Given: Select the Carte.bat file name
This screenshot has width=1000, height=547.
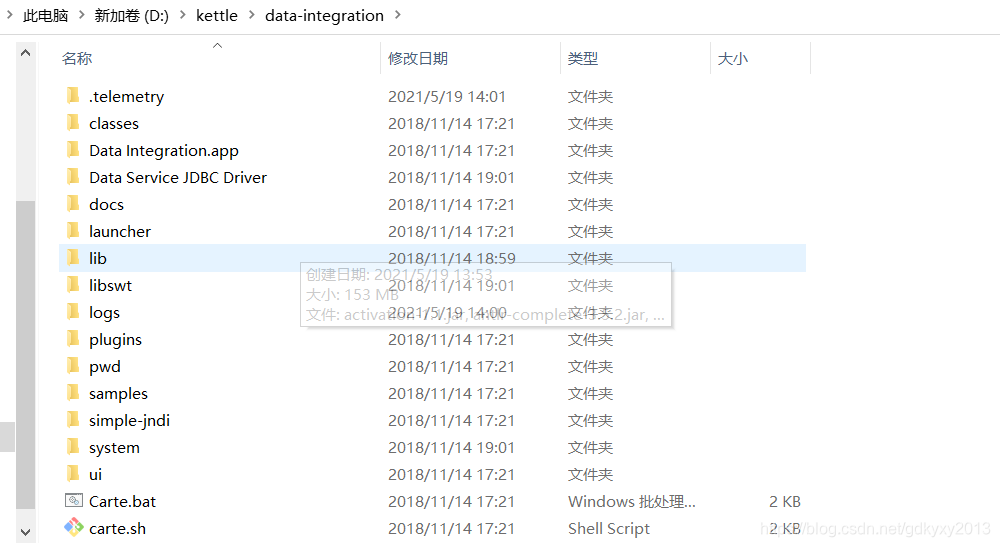Looking at the screenshot, I should click(122, 501).
